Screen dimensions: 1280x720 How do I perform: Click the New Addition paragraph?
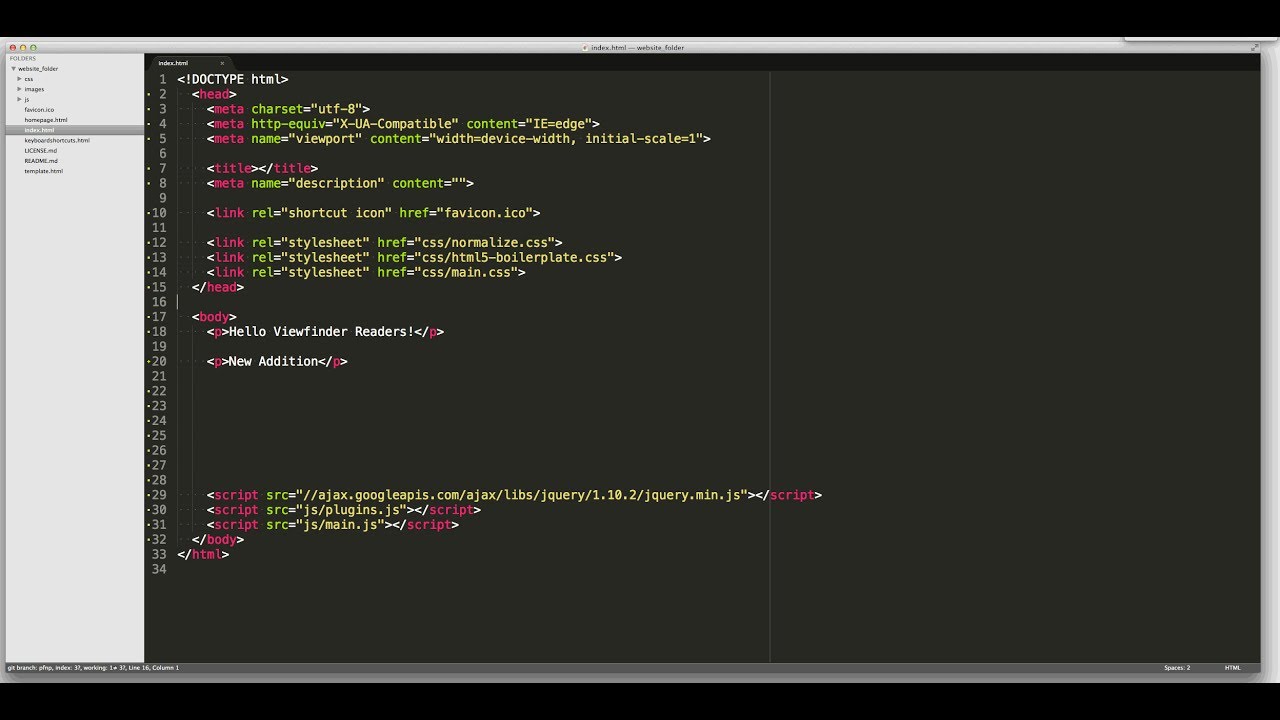point(277,361)
